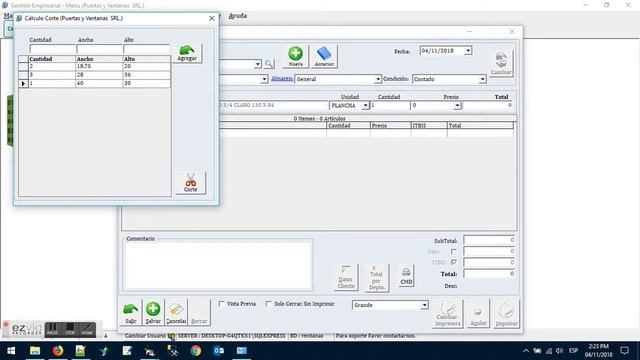
Task: Click the taskbar clock showing 2:23 PM
Action: point(599,351)
